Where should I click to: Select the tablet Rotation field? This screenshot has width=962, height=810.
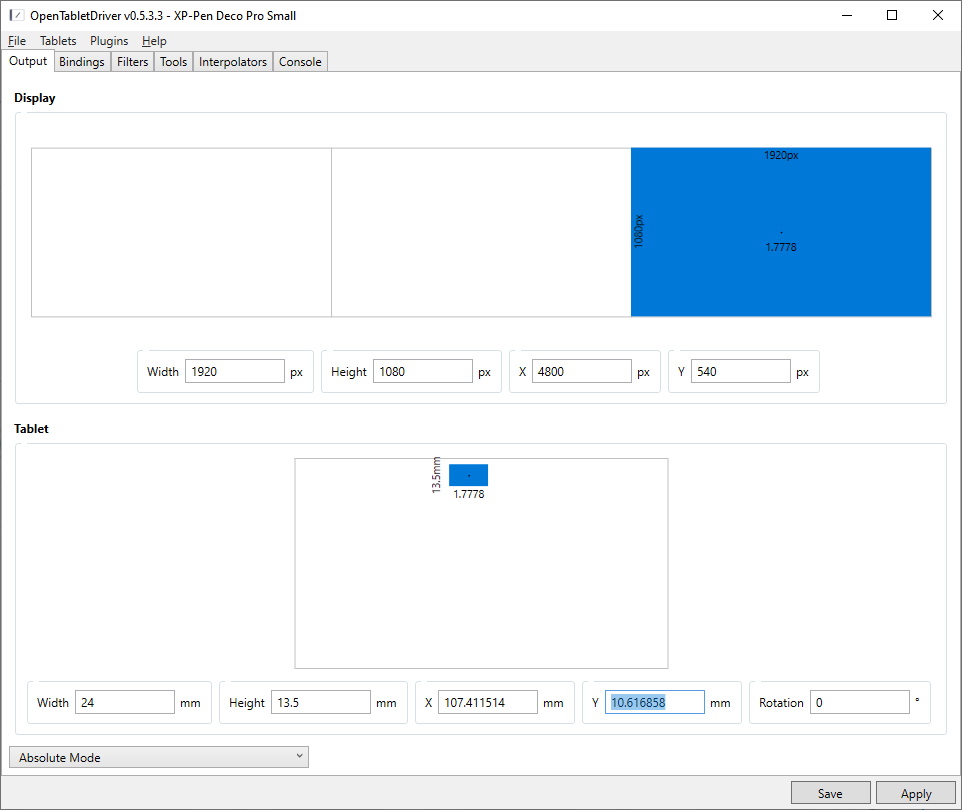pyautogui.click(x=859, y=702)
